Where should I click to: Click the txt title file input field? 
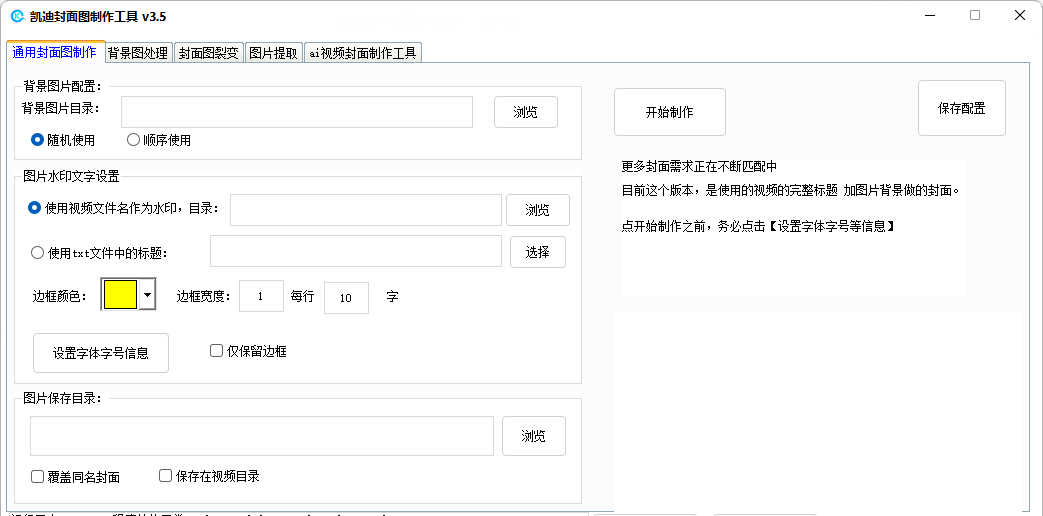tap(356, 251)
